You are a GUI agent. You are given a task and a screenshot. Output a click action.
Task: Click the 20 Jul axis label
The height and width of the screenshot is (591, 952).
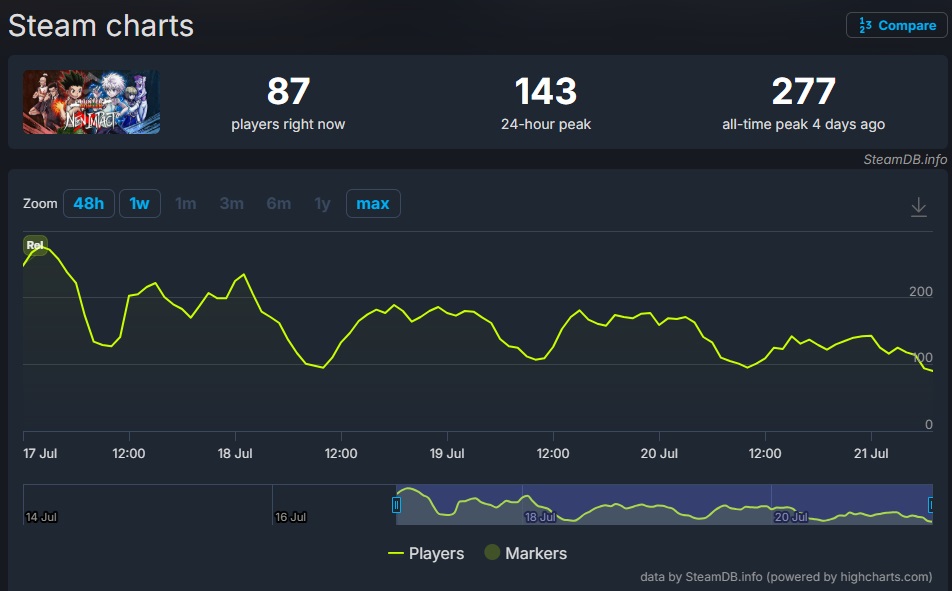pos(659,453)
